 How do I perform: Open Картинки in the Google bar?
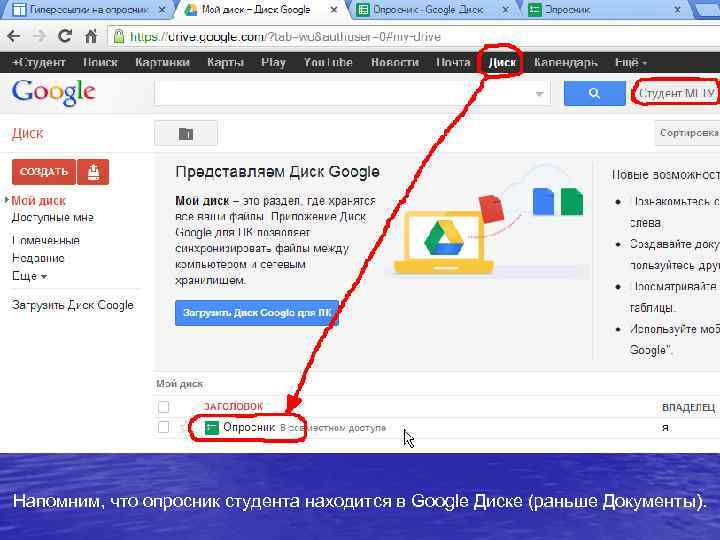tap(162, 62)
